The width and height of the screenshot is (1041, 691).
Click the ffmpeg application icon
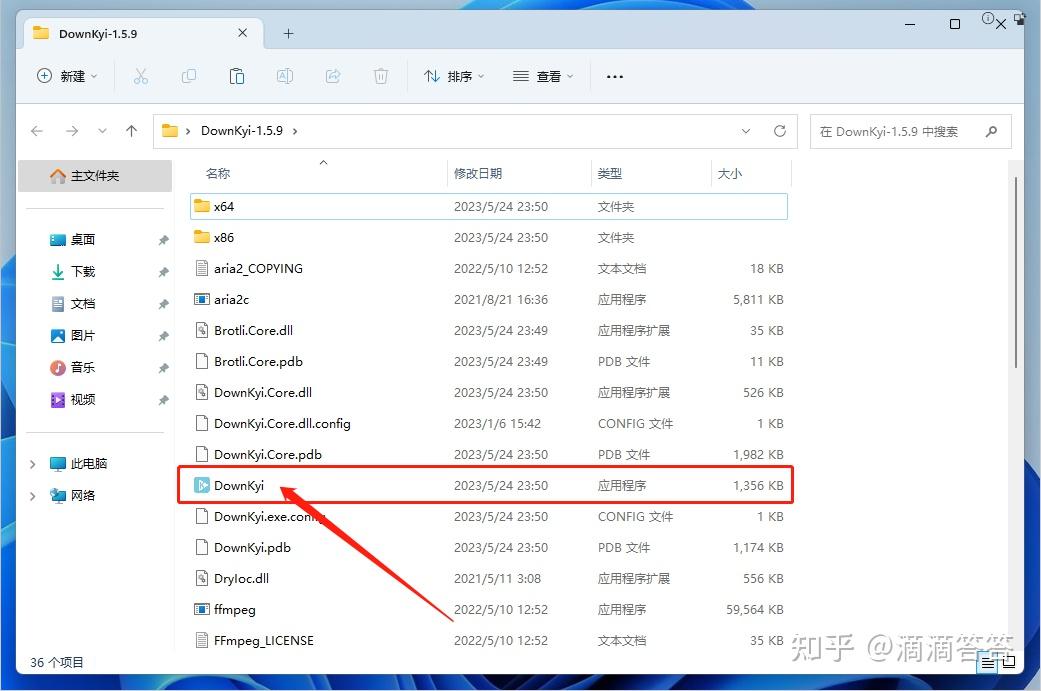202,609
